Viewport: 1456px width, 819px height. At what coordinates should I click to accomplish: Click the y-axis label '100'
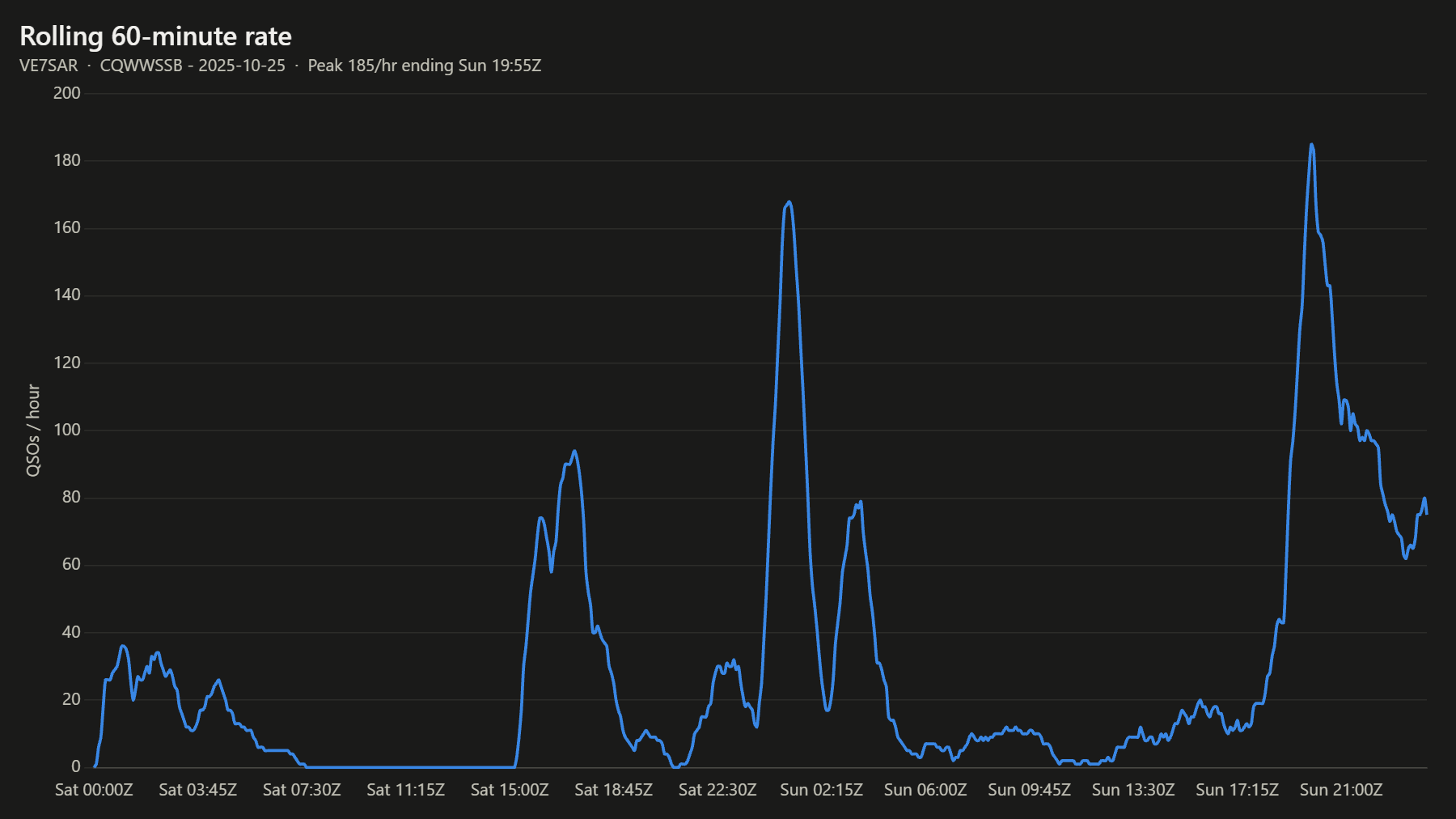coord(67,430)
